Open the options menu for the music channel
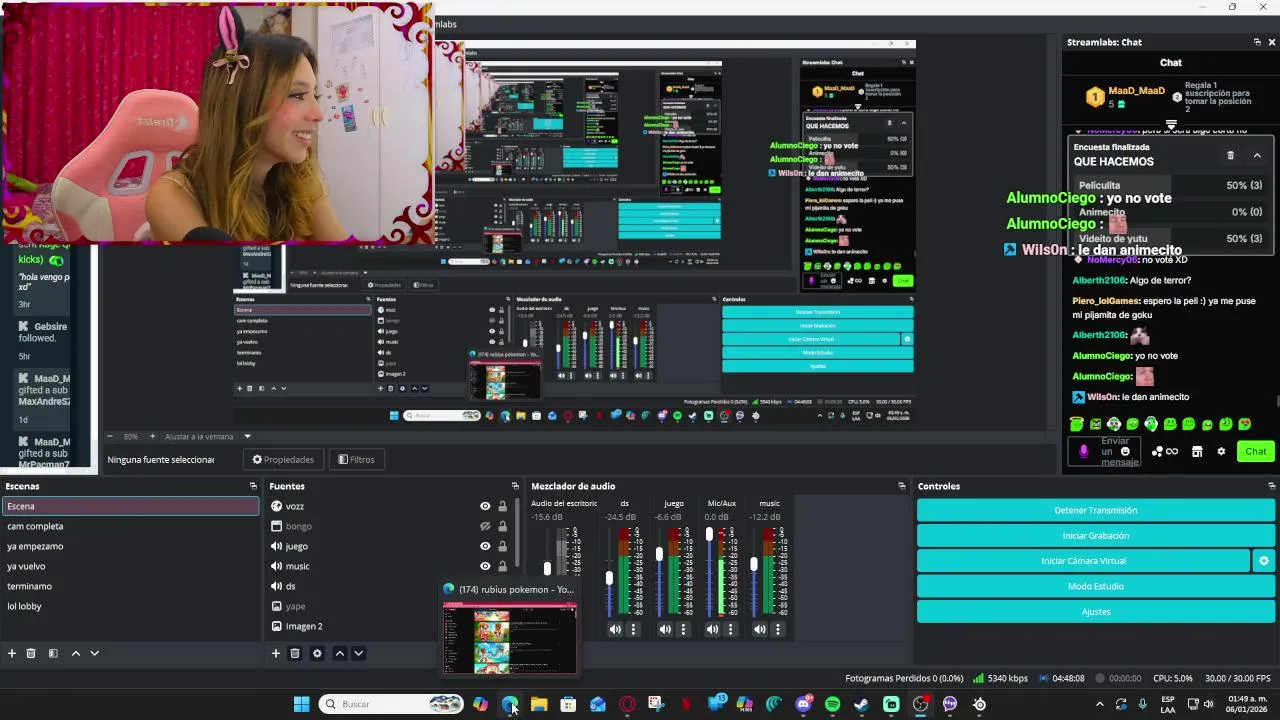Screen dimensions: 1280x720 pyautogui.click(x=778, y=629)
